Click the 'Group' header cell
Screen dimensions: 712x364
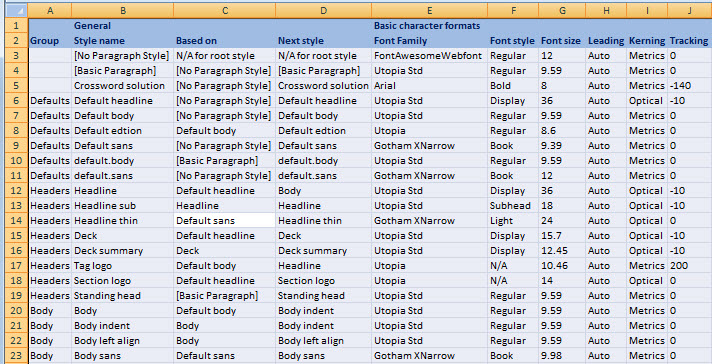(49, 40)
